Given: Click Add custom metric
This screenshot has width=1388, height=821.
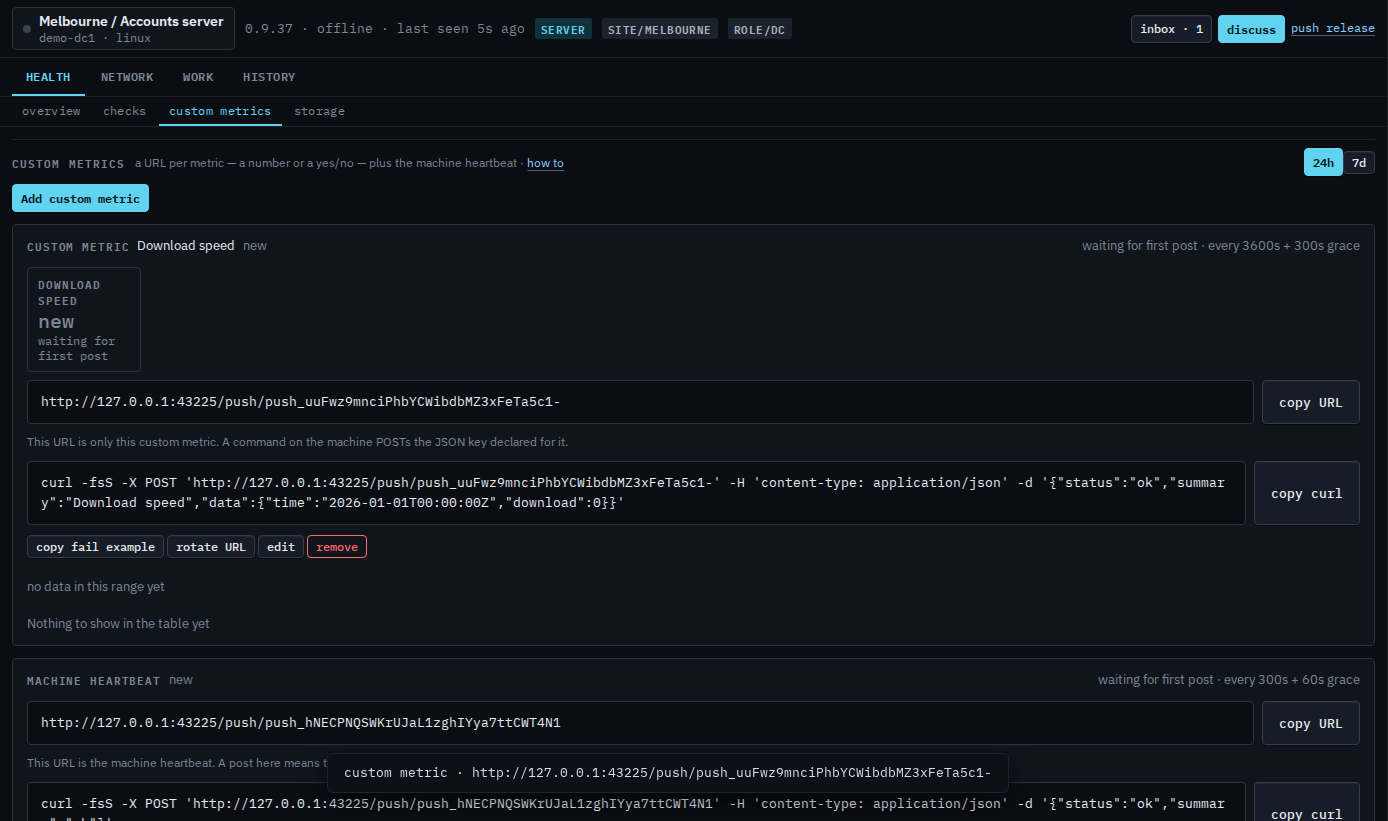Looking at the screenshot, I should click(x=80, y=198).
